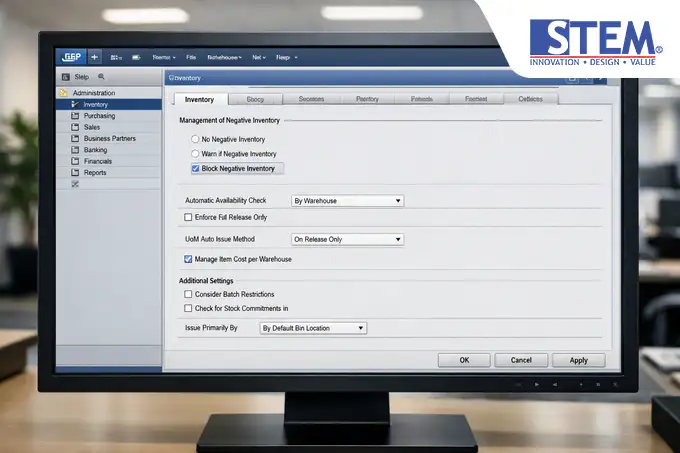This screenshot has width=680, height=453.
Task: Switch to the Seostons tab
Action: 311,99
